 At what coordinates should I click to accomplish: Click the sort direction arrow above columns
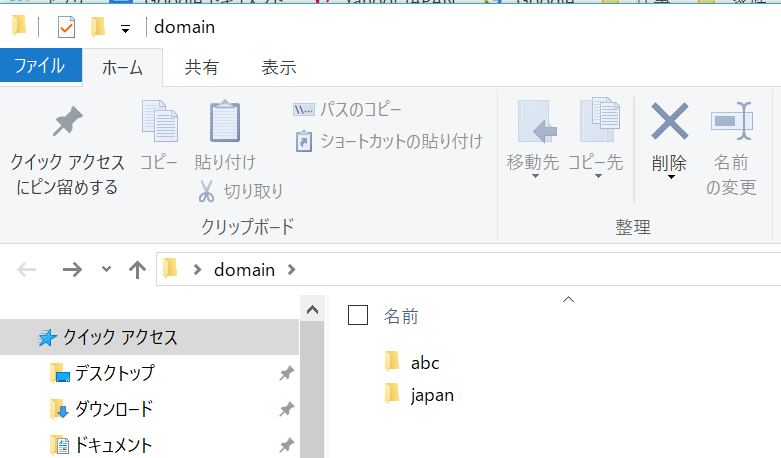coord(568,299)
